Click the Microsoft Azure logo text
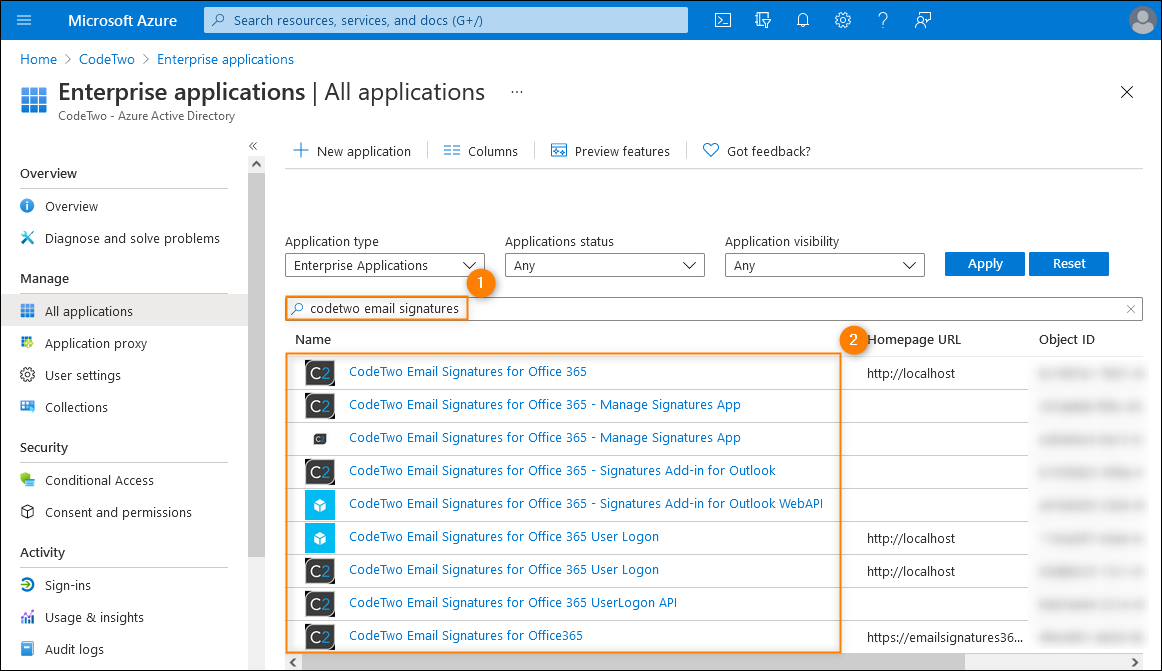1162x671 pixels. click(x=122, y=20)
